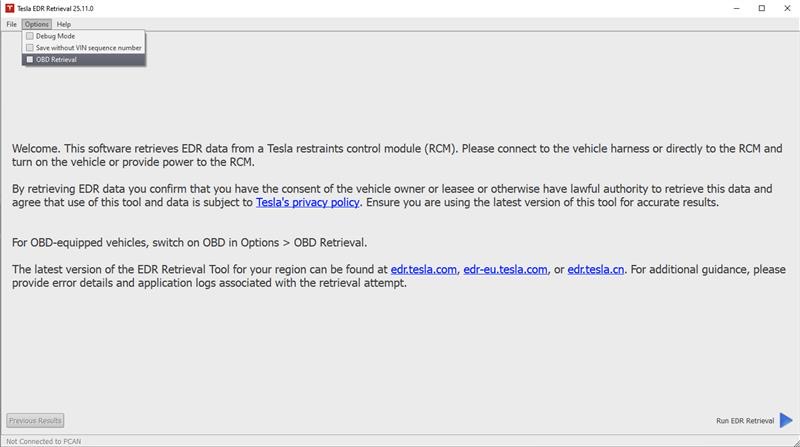
Task: Close the open Options menu
Action: (37, 24)
